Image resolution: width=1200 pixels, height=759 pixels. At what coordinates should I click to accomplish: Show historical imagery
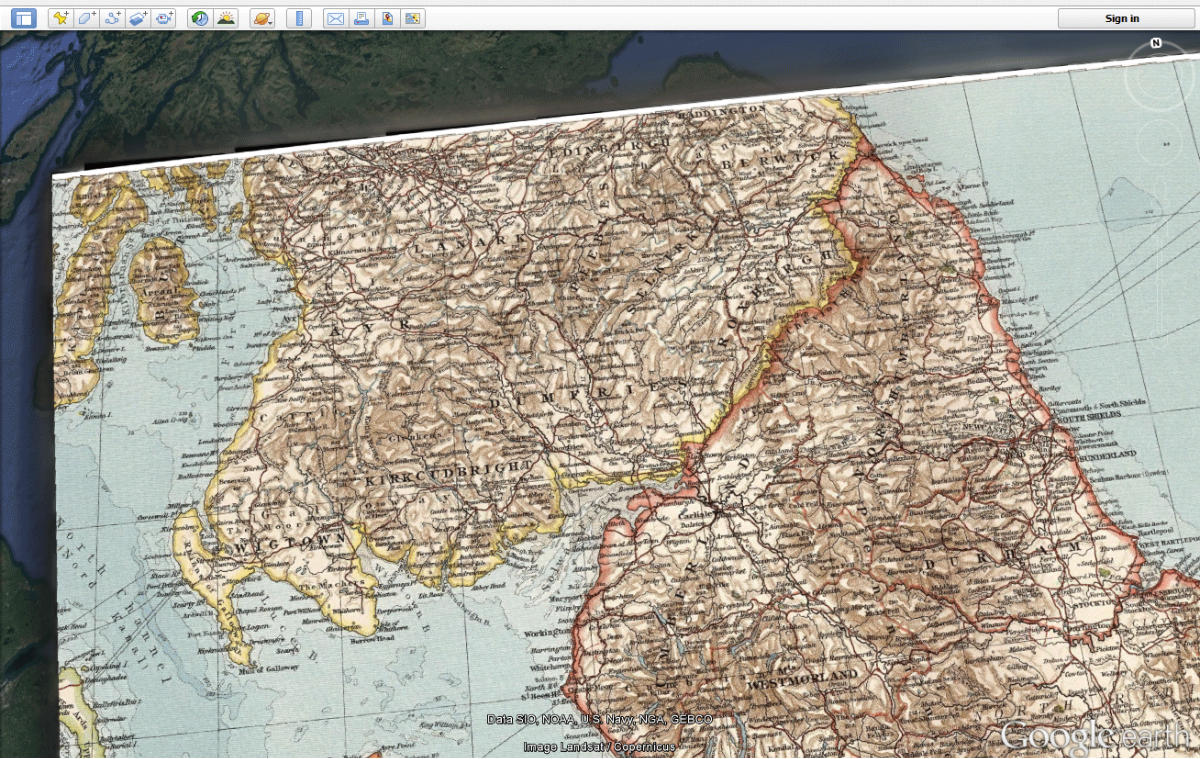(x=200, y=18)
